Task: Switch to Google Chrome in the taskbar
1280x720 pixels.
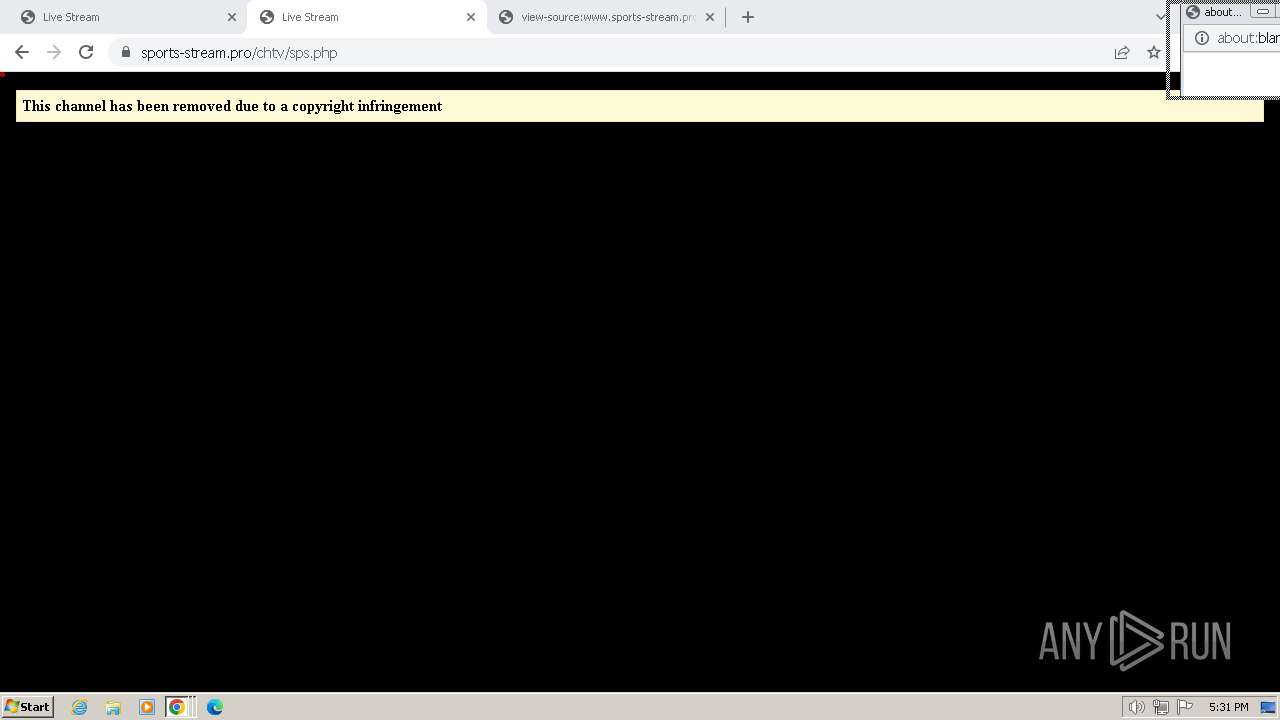Action: (177, 707)
